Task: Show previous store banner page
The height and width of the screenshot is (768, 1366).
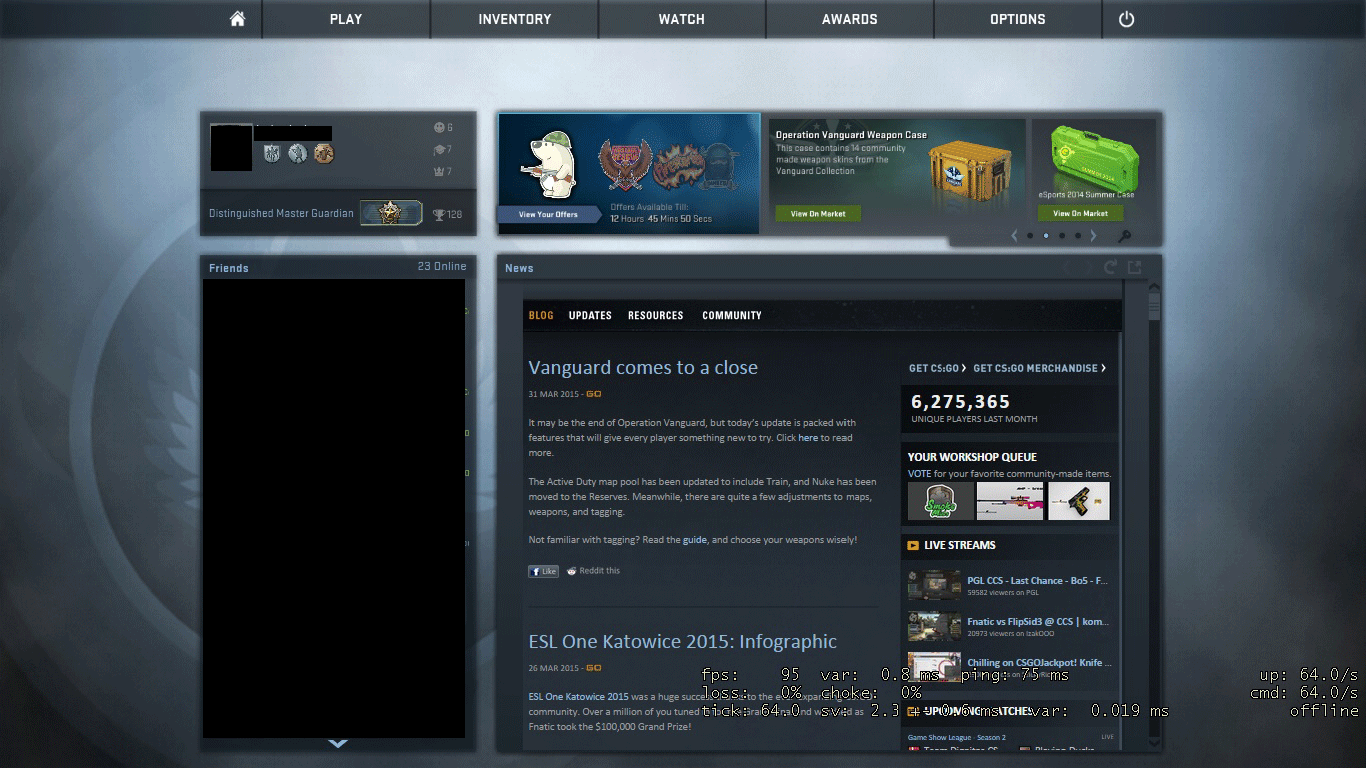Action: coord(1014,236)
